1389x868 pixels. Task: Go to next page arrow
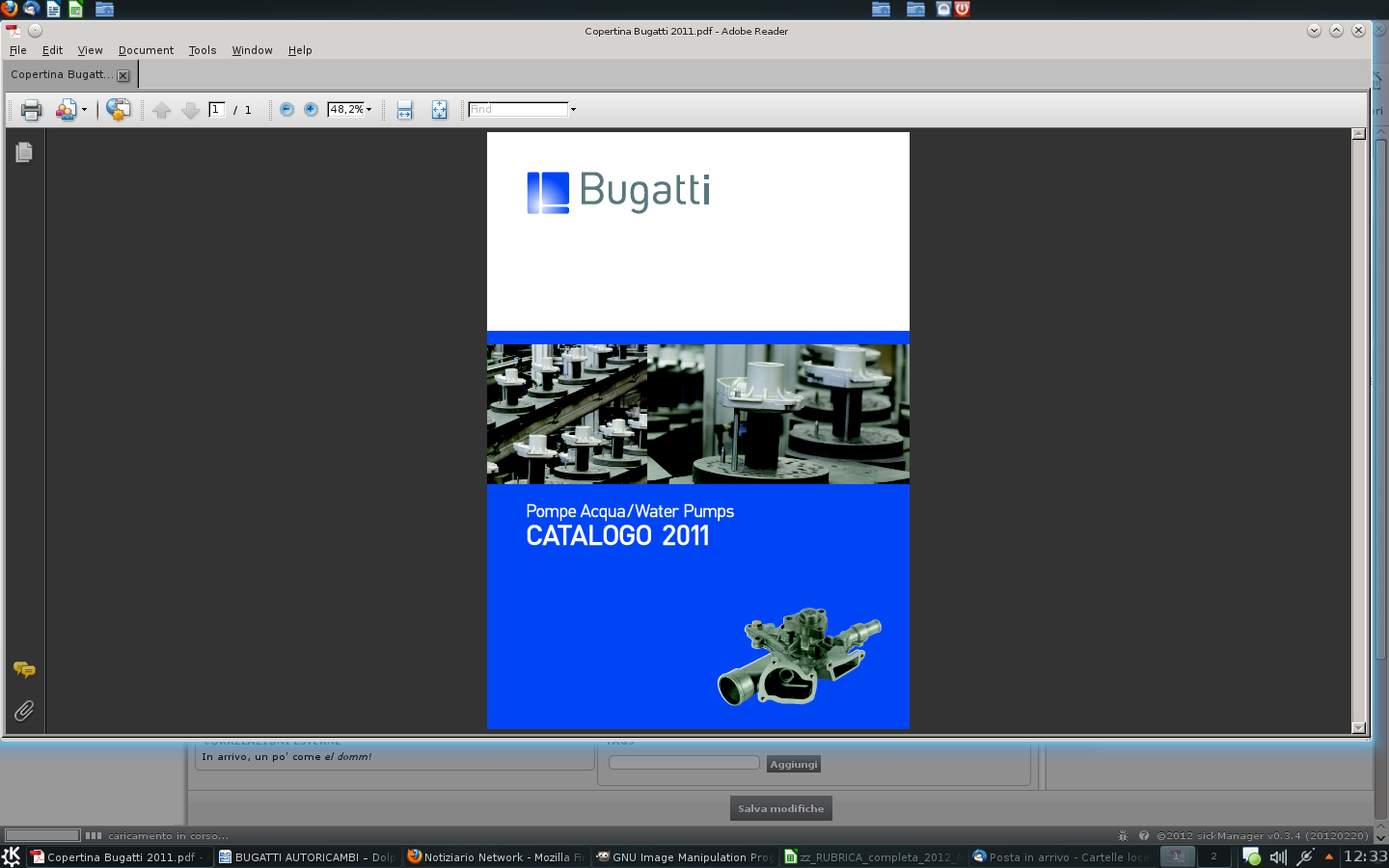[x=190, y=110]
